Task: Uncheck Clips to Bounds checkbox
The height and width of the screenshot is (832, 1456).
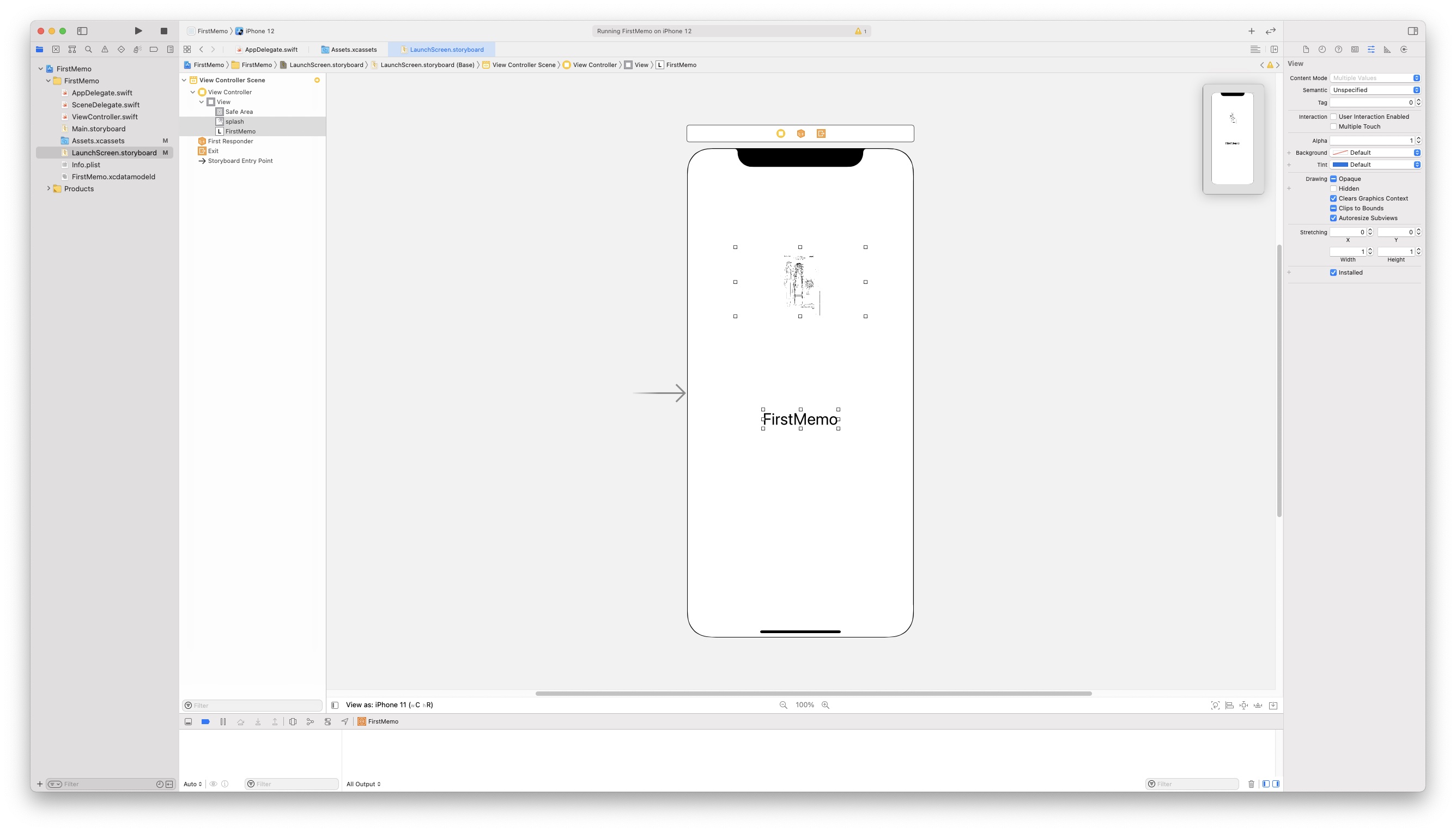Action: (x=1333, y=208)
